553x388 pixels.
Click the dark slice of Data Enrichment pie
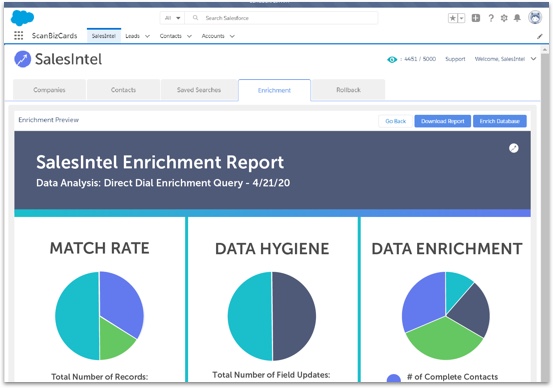(472, 312)
